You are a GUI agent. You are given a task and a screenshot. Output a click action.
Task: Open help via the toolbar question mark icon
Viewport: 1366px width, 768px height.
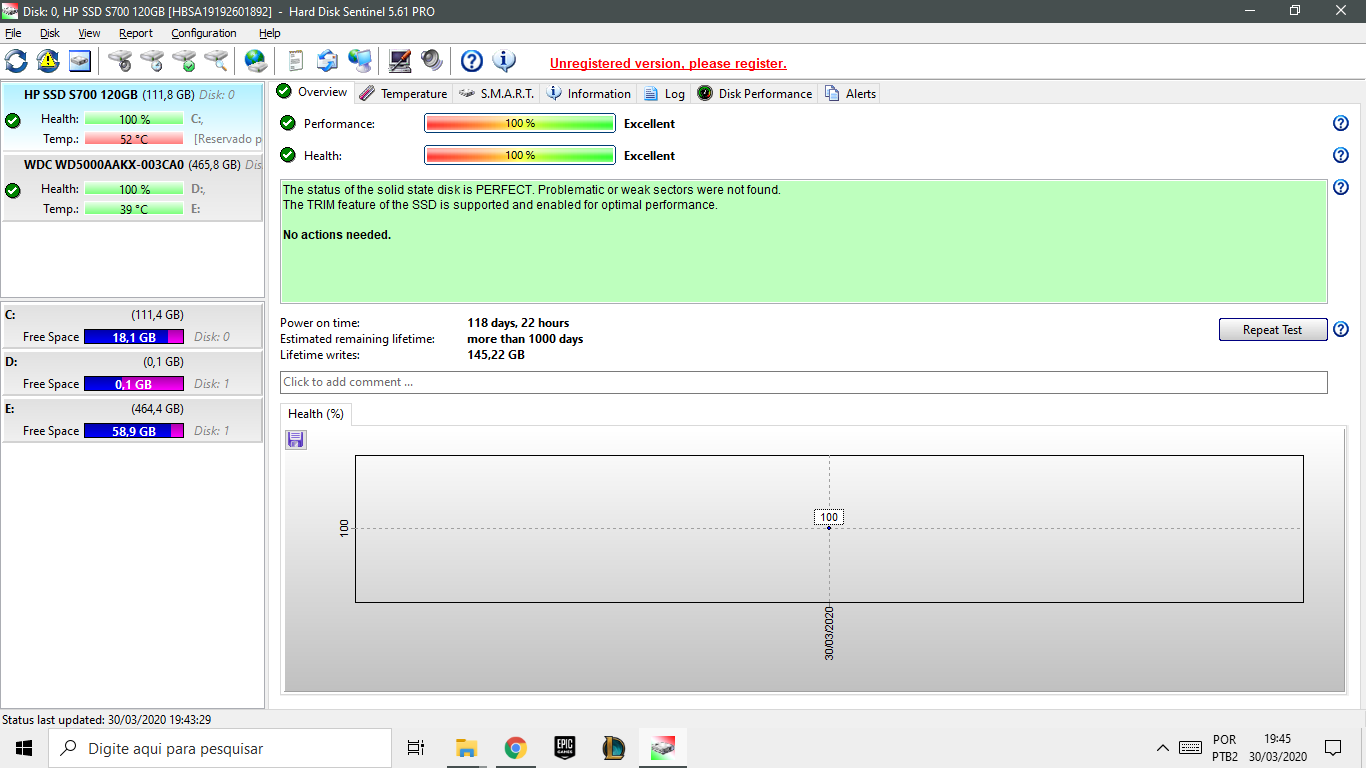472,61
